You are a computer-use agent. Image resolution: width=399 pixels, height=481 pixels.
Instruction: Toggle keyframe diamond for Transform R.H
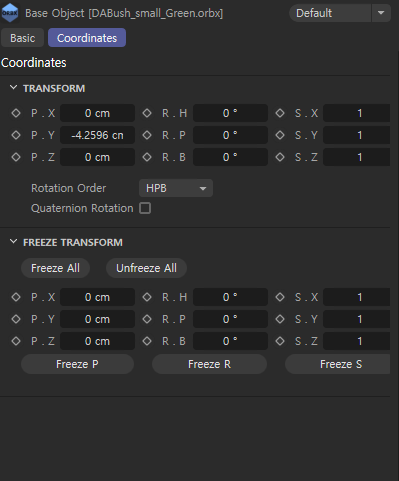pyautogui.click(x=147, y=113)
